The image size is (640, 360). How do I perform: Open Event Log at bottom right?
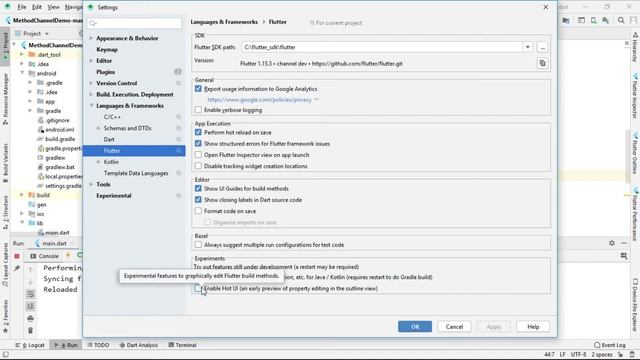pyautogui.click(x=609, y=345)
